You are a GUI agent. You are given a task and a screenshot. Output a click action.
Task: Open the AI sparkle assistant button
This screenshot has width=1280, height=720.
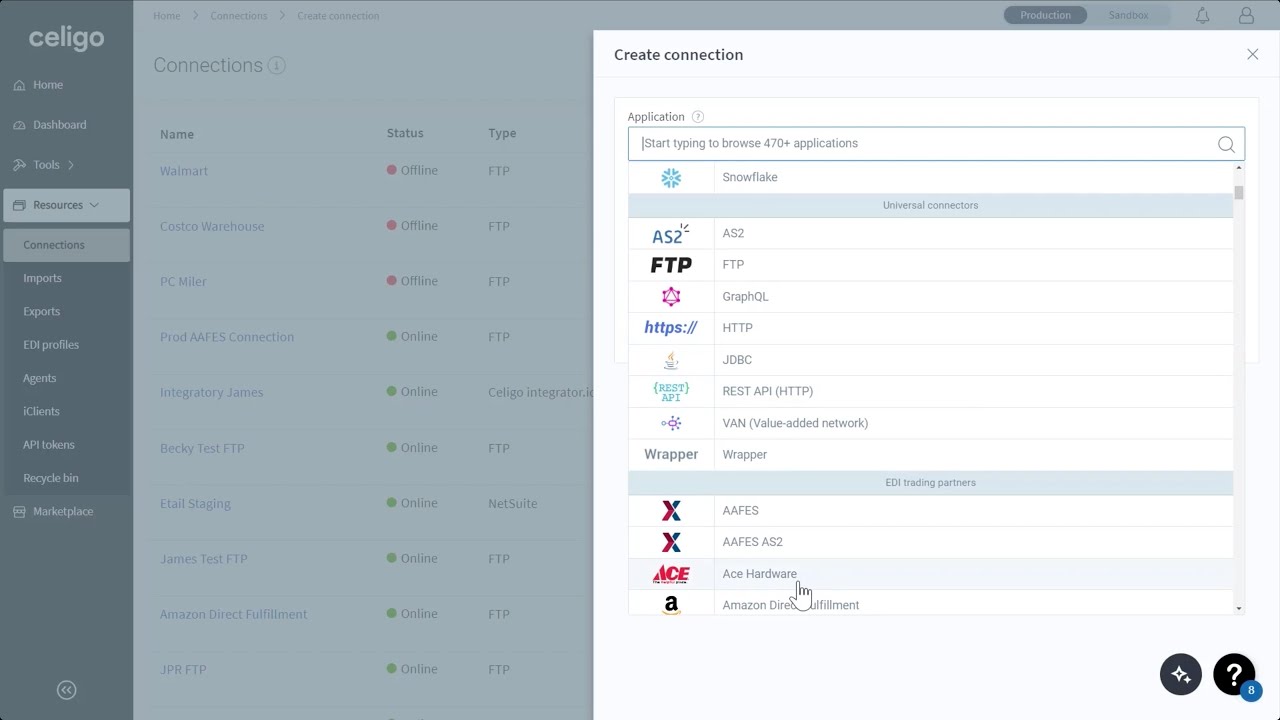(x=1181, y=674)
